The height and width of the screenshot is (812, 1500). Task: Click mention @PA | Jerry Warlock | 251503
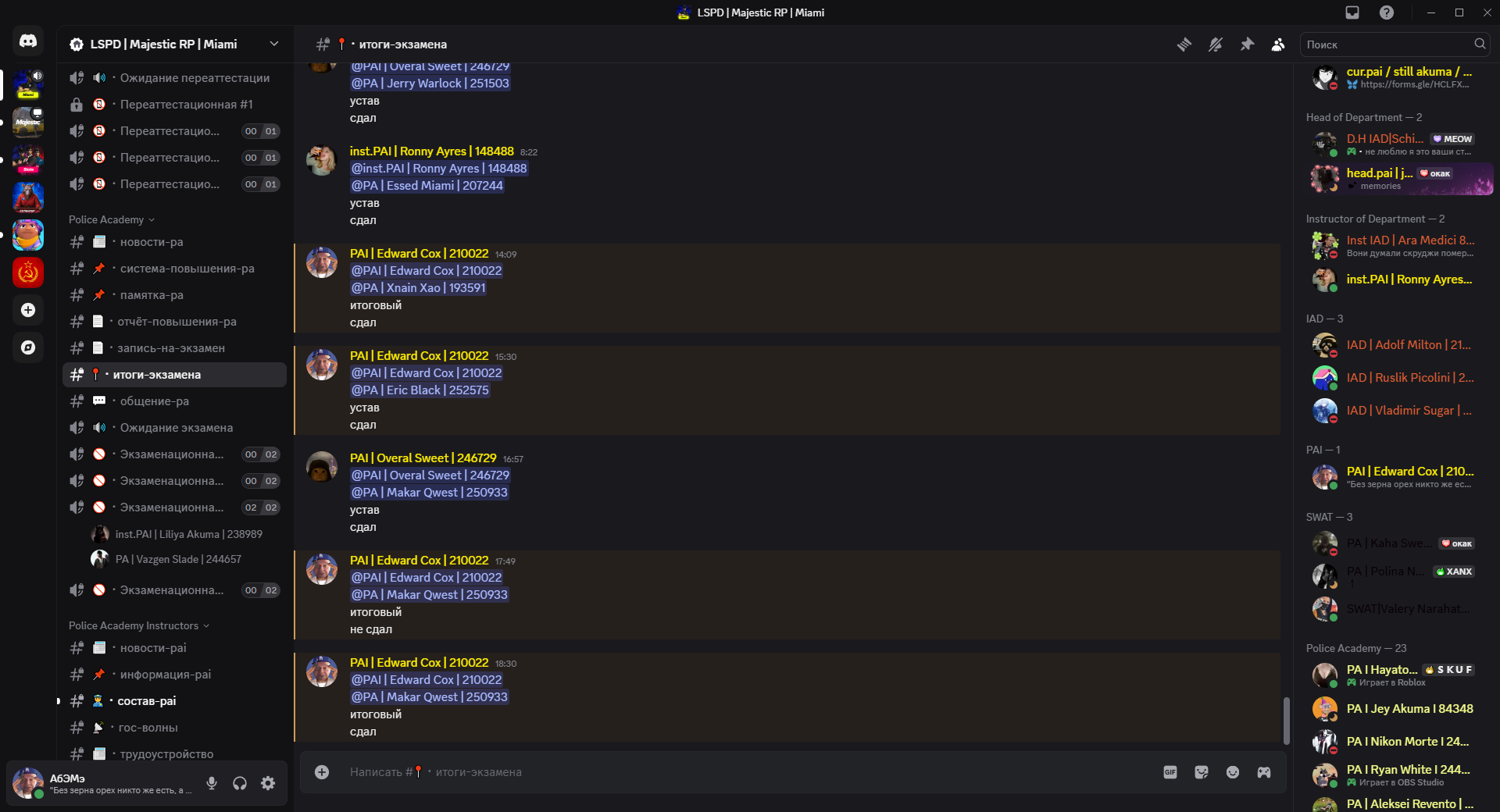pyautogui.click(x=430, y=84)
